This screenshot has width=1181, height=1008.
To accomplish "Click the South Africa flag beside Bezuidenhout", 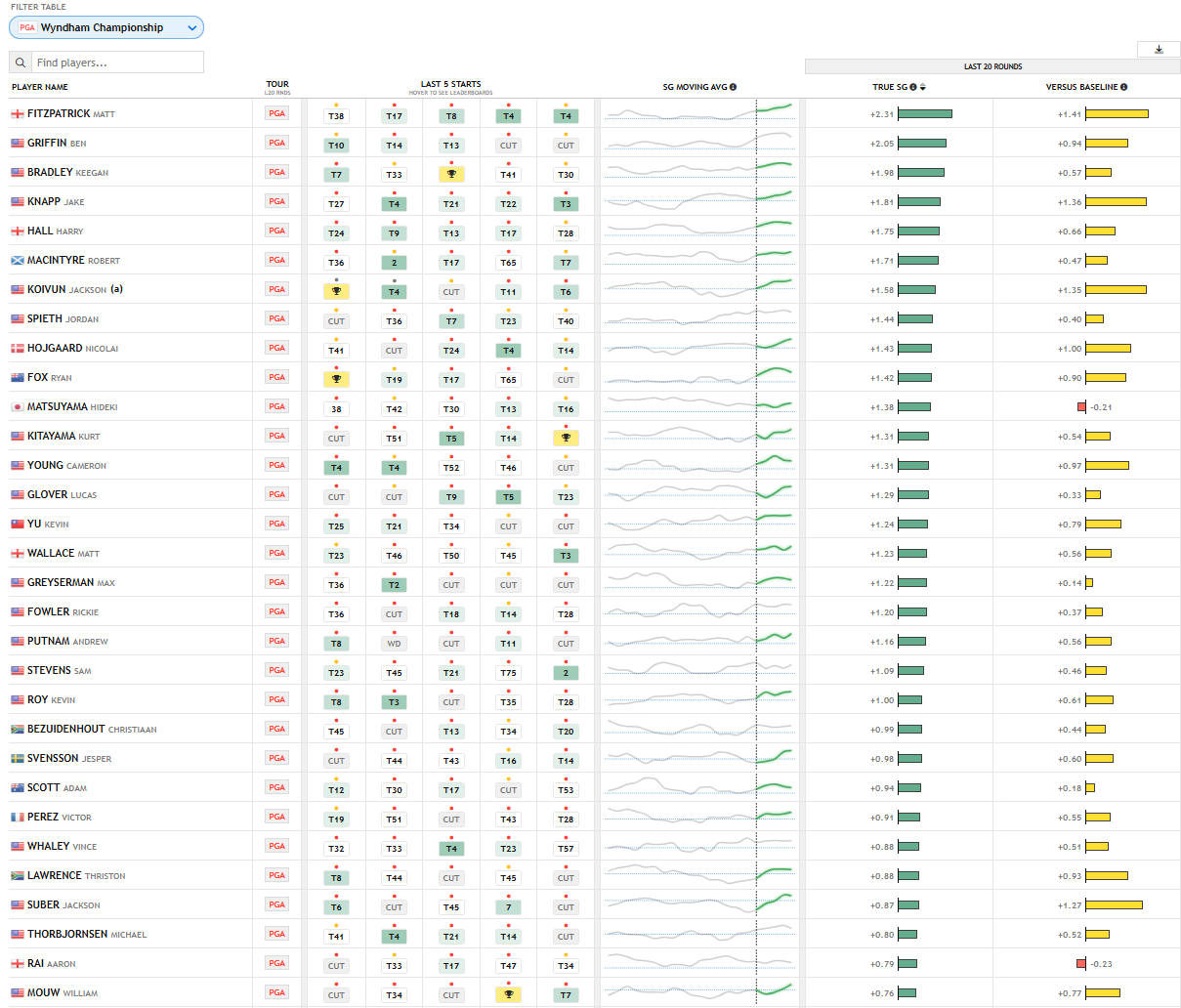I will [18, 730].
